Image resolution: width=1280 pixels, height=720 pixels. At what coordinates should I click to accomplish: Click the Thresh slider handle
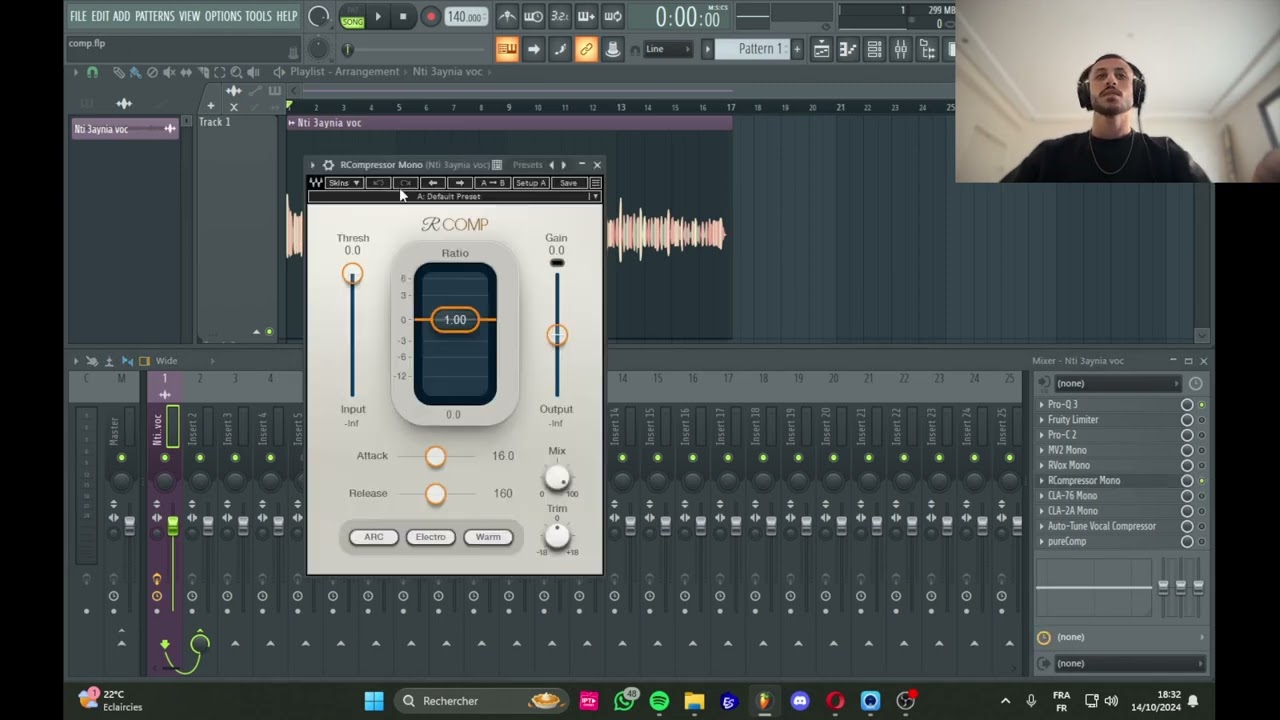click(352, 274)
